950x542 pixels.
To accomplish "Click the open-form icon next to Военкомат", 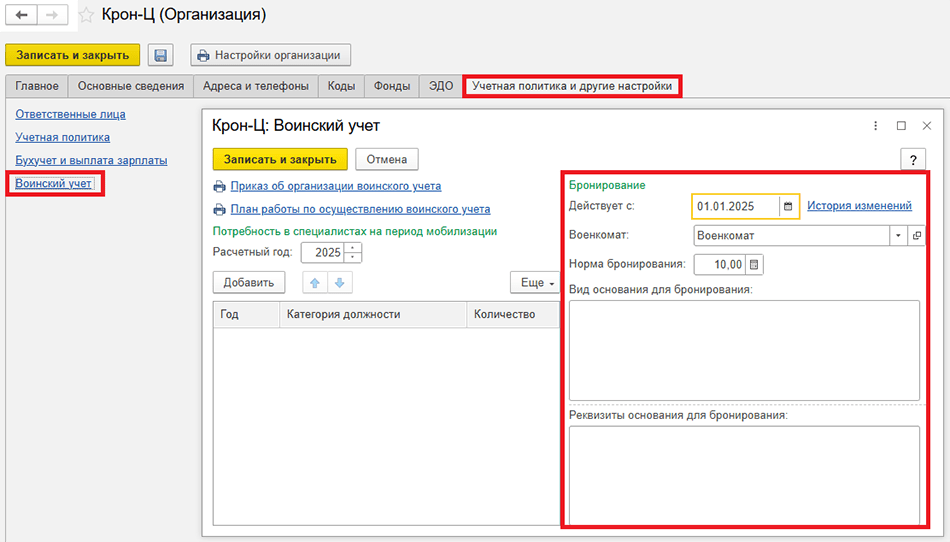I will click(916, 235).
